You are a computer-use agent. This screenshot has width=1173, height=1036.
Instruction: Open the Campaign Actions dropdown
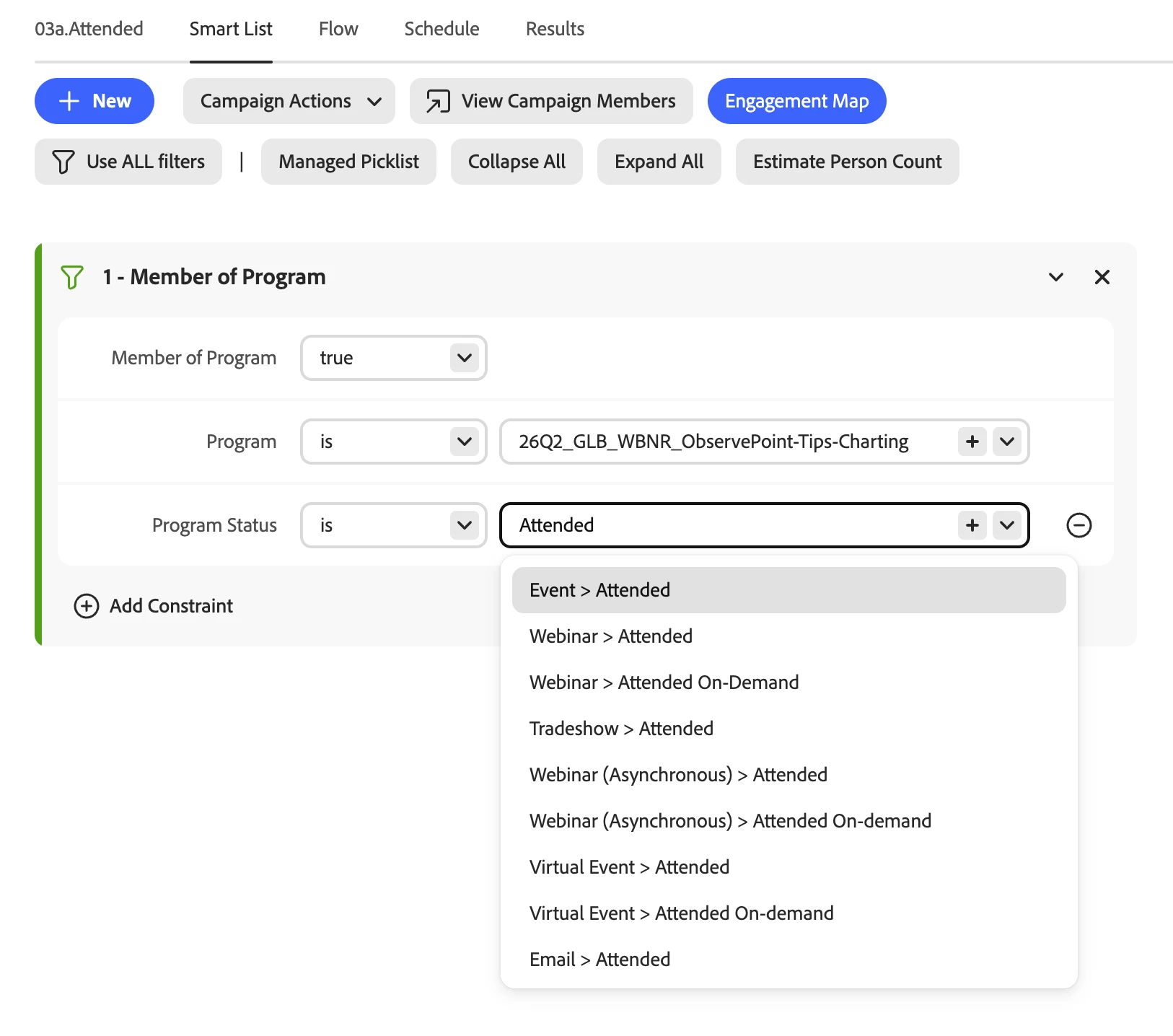click(289, 101)
